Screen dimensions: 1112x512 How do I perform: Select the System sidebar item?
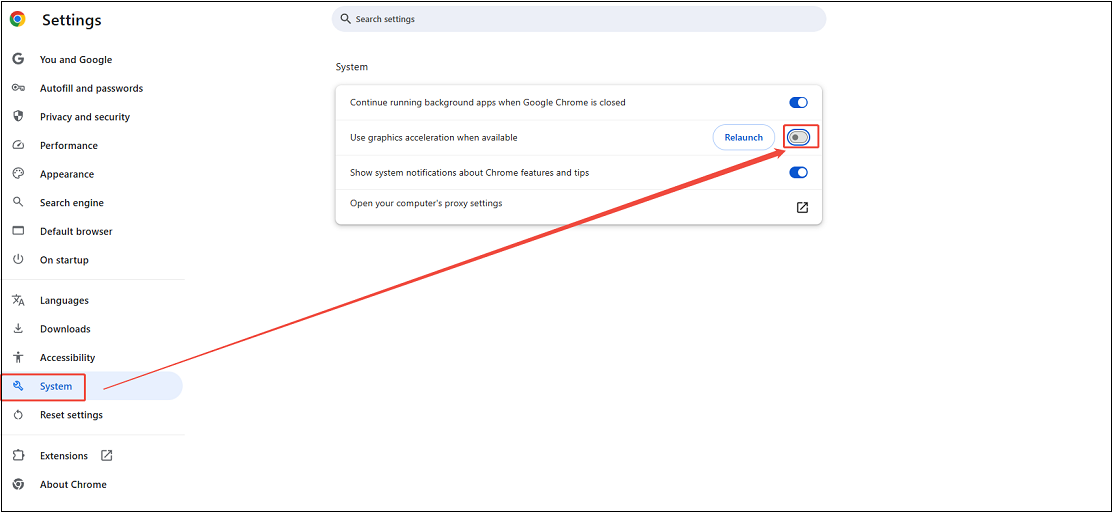tap(92, 386)
